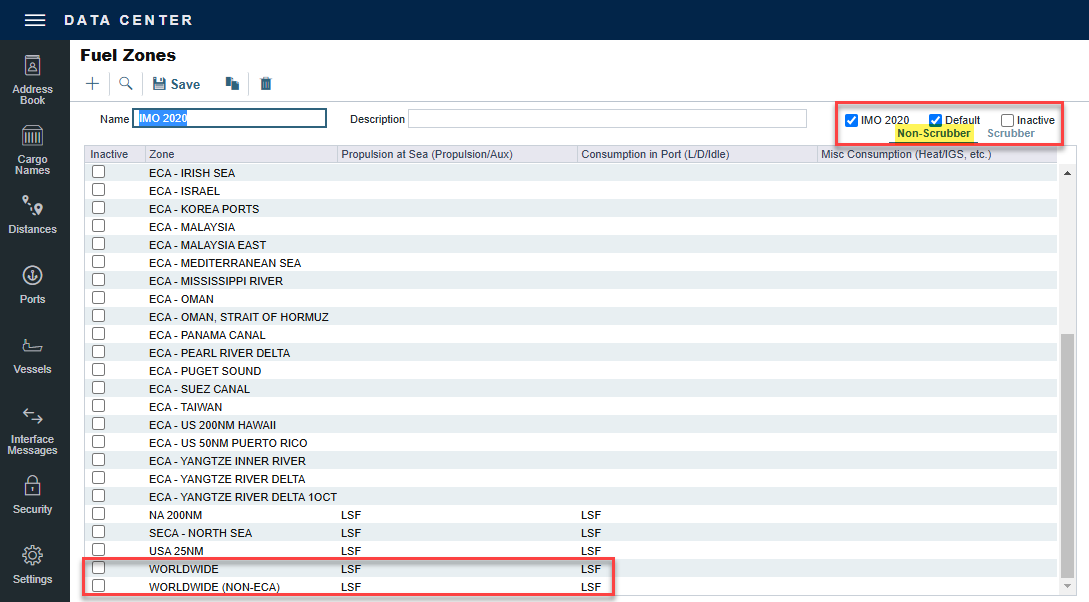Click scrollbar down arrow in zone list
The image size is (1089, 602).
click(x=1067, y=585)
